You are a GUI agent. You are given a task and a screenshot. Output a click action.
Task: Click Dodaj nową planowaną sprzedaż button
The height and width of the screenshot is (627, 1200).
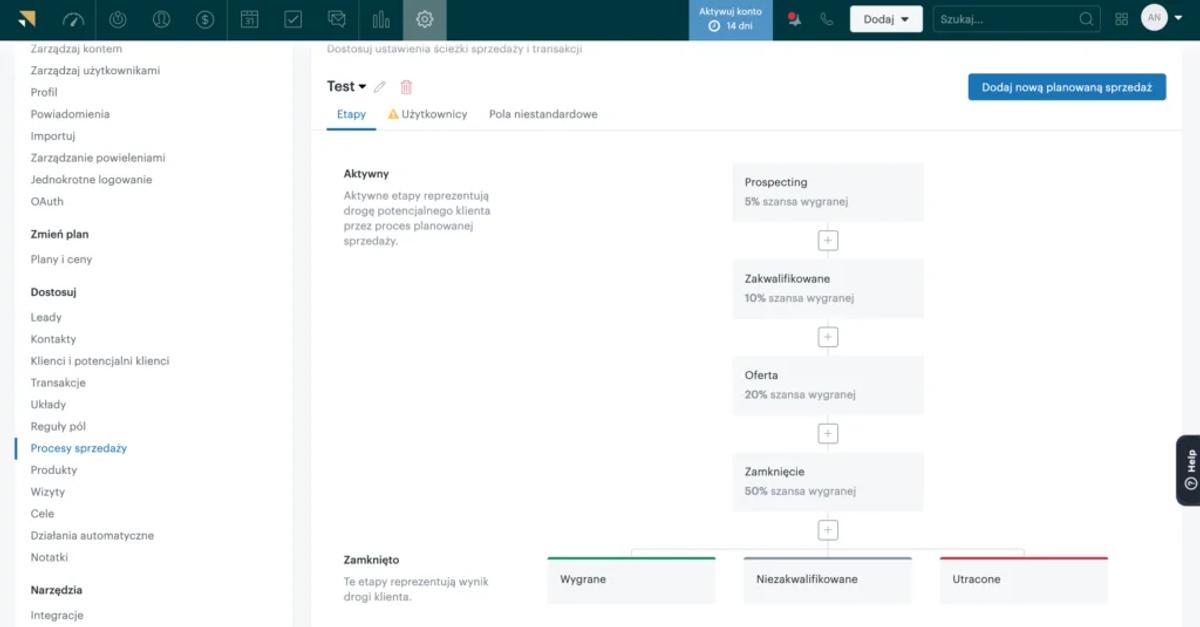point(1067,87)
